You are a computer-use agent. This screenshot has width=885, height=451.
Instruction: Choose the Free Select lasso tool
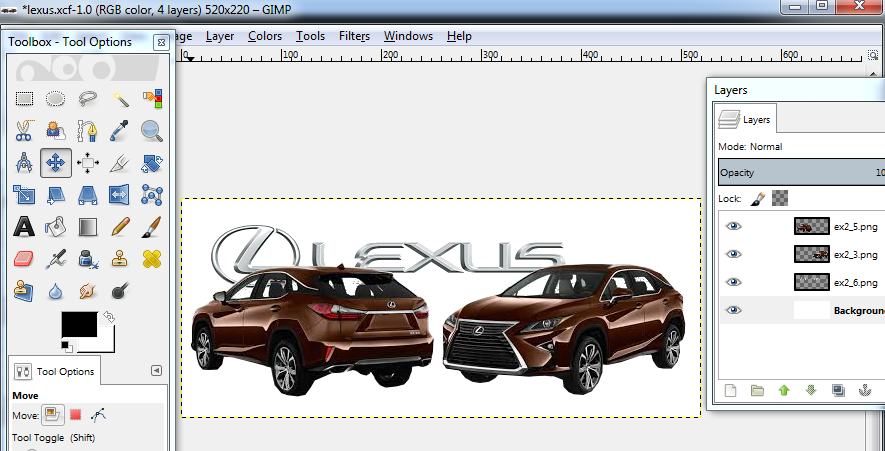click(88, 99)
